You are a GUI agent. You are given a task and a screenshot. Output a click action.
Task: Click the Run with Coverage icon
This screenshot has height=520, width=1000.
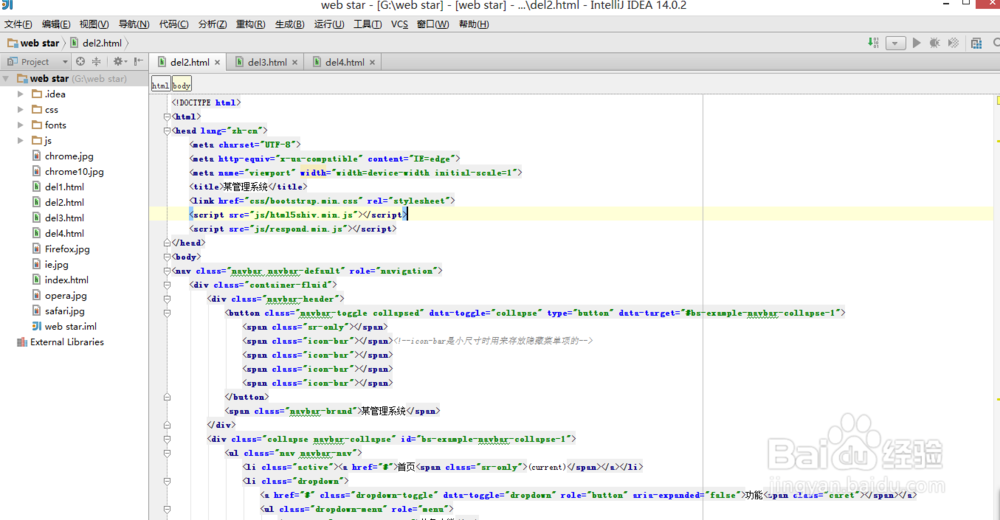point(953,43)
